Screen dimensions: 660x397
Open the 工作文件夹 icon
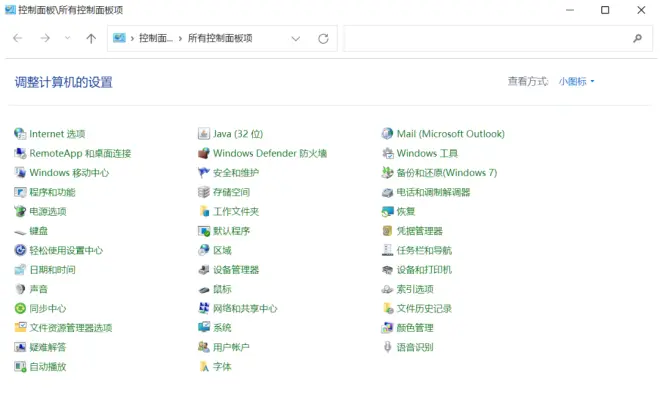pyautogui.click(x=204, y=211)
